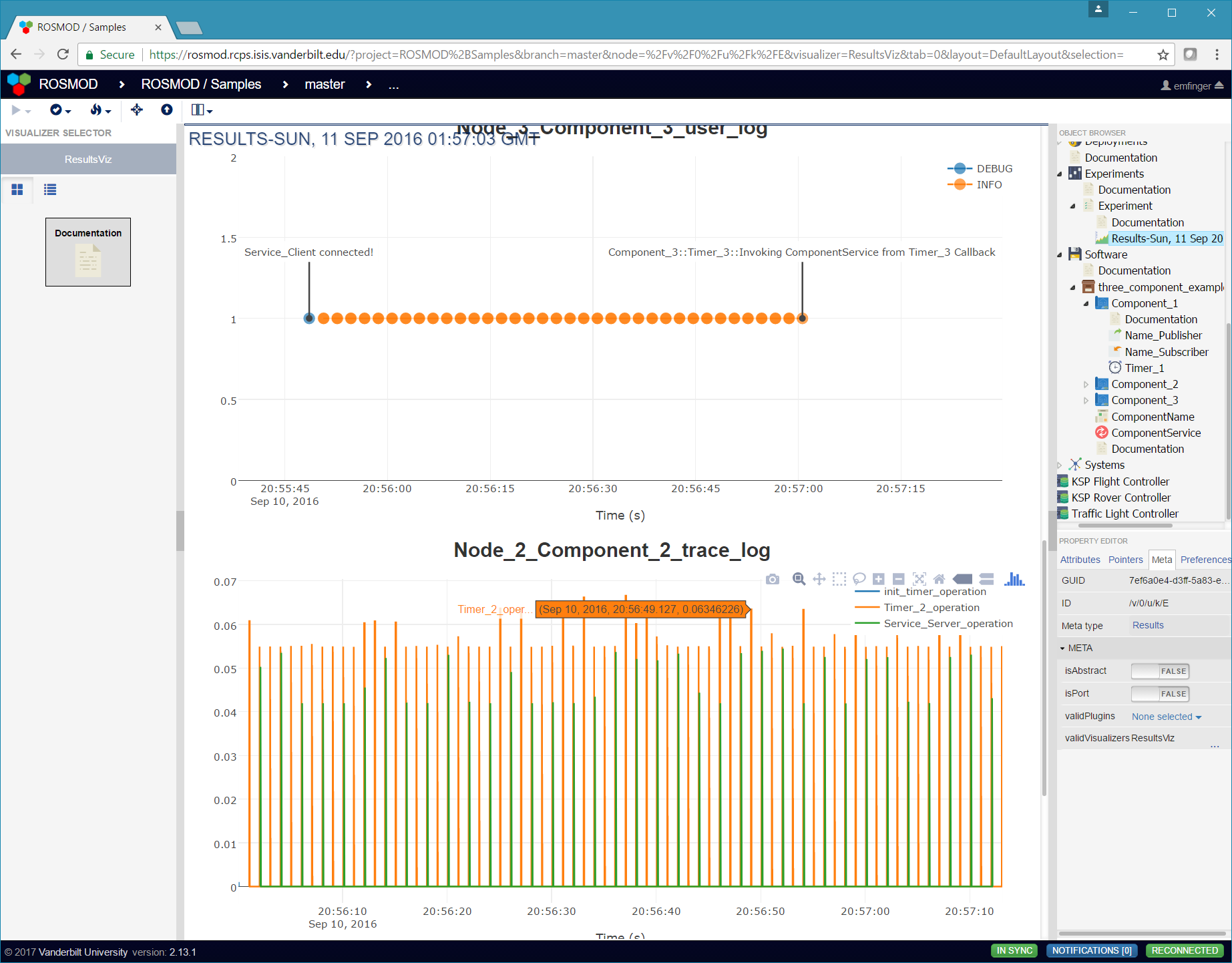Expand Component_2 tree node
Viewport: 1232px width, 963px height.
click(x=1086, y=385)
